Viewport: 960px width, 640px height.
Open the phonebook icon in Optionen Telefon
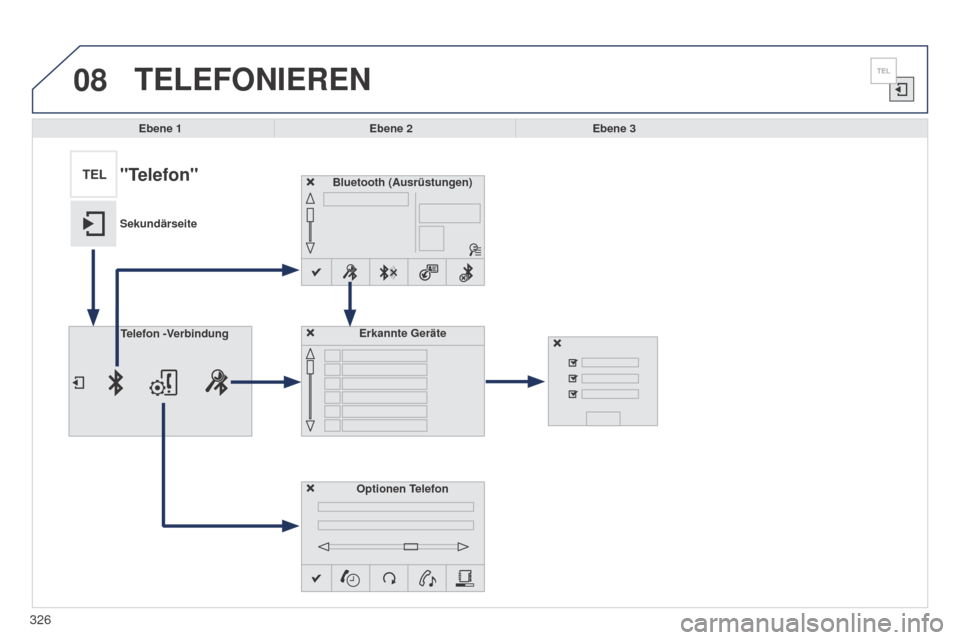tap(465, 578)
